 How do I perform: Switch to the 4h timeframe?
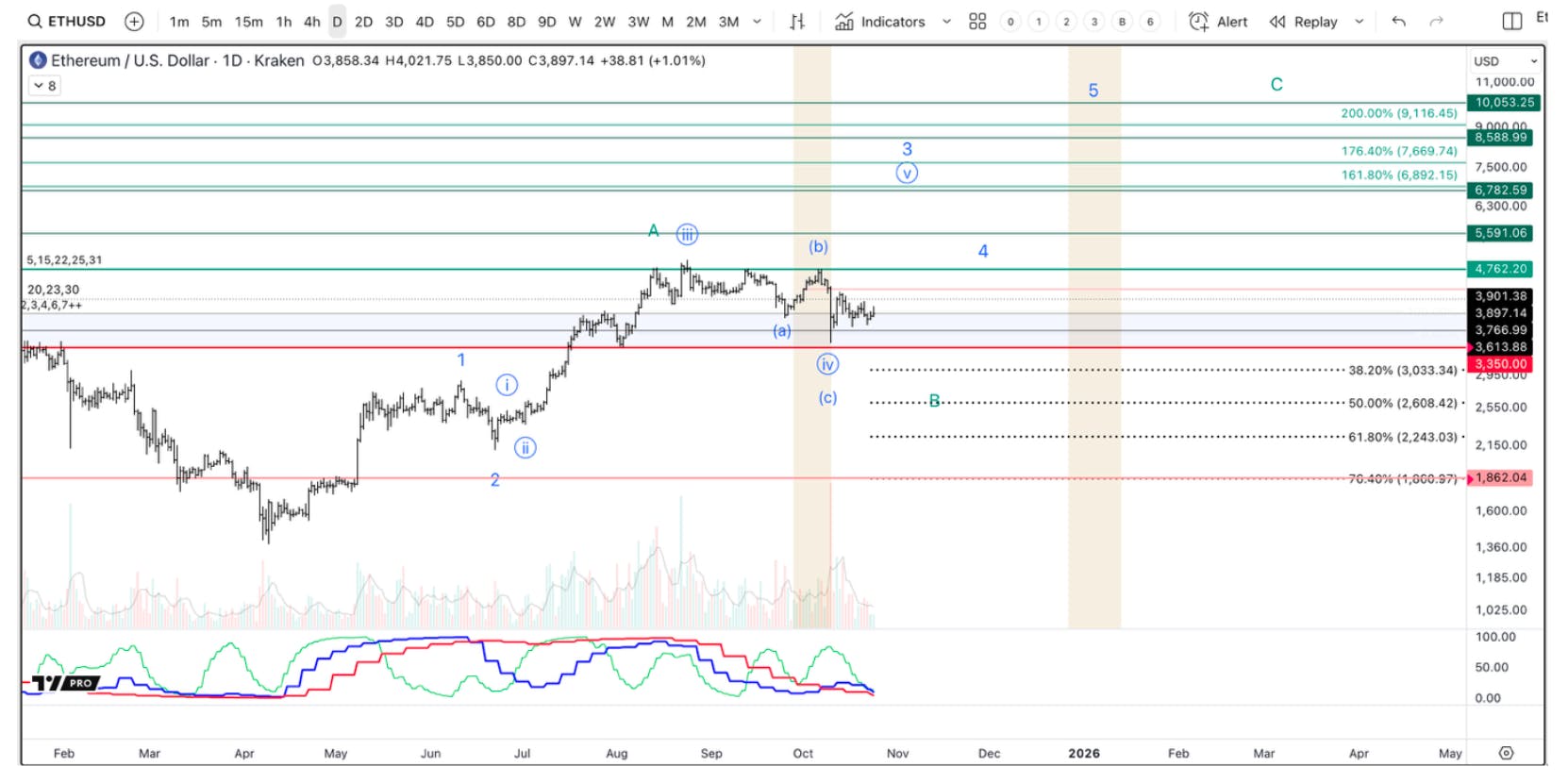(x=311, y=21)
